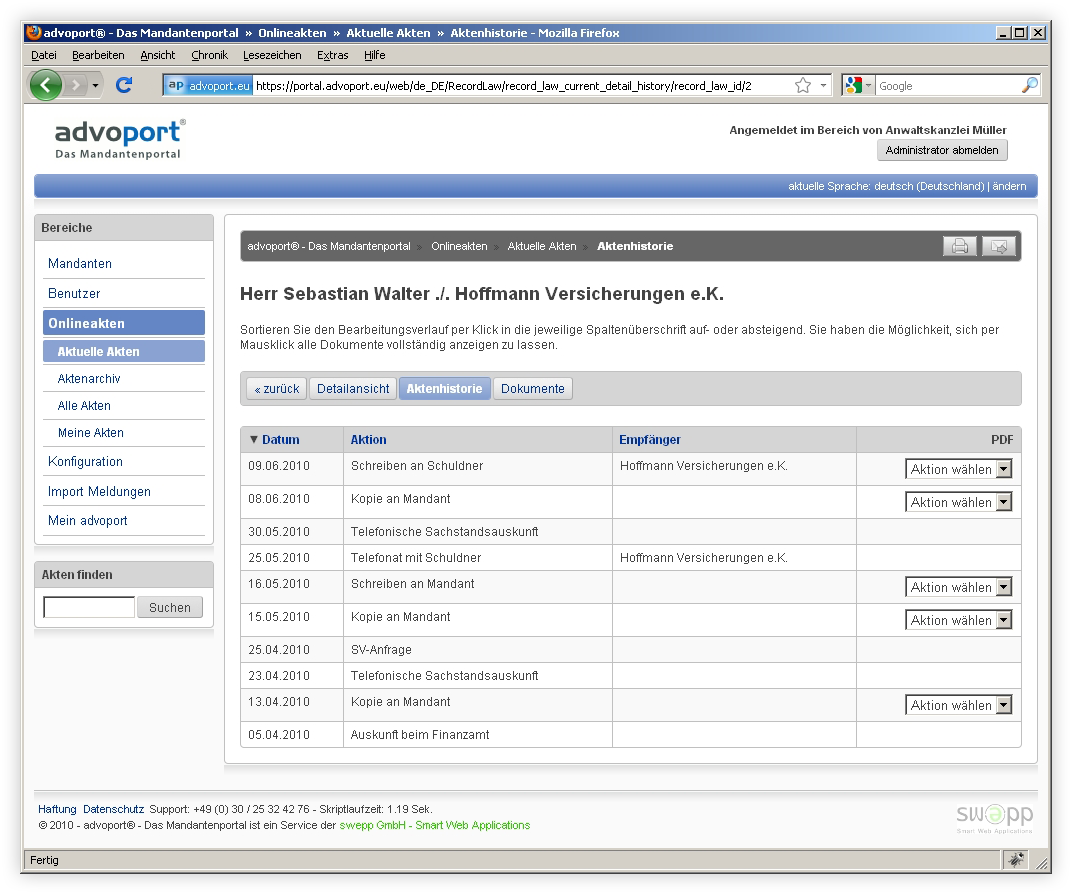
Task: Click the forward/send icon in breadcrumb bar
Action: coord(999,246)
